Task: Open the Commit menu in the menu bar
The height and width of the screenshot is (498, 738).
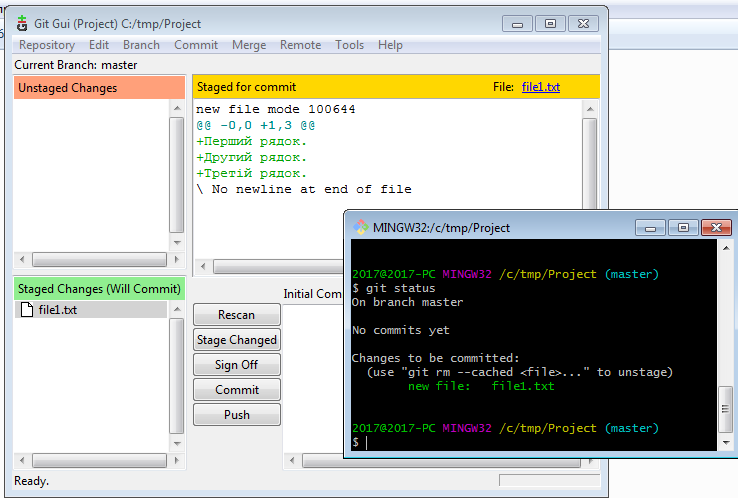Action: click(x=196, y=45)
